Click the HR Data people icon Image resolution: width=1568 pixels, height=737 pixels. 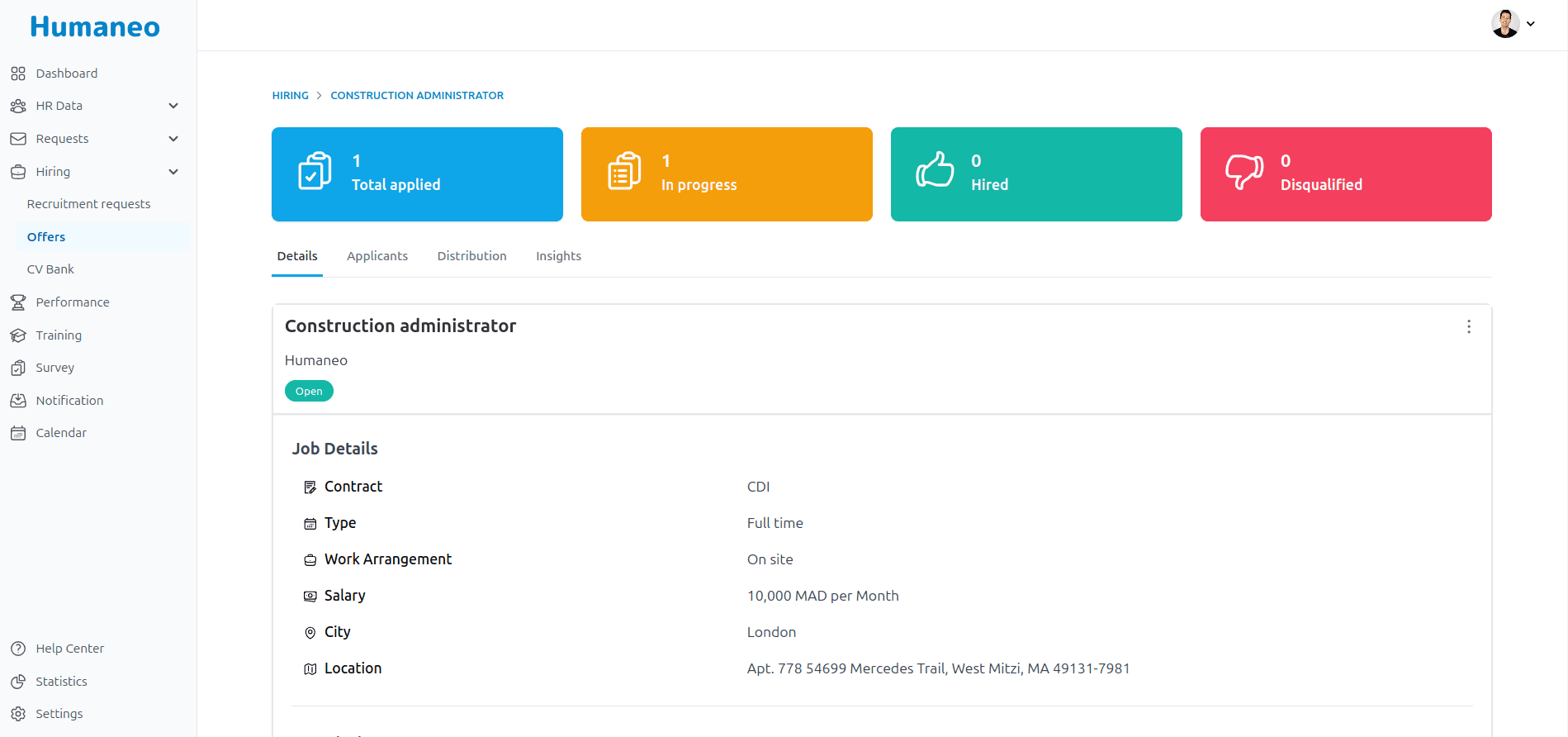coord(18,106)
